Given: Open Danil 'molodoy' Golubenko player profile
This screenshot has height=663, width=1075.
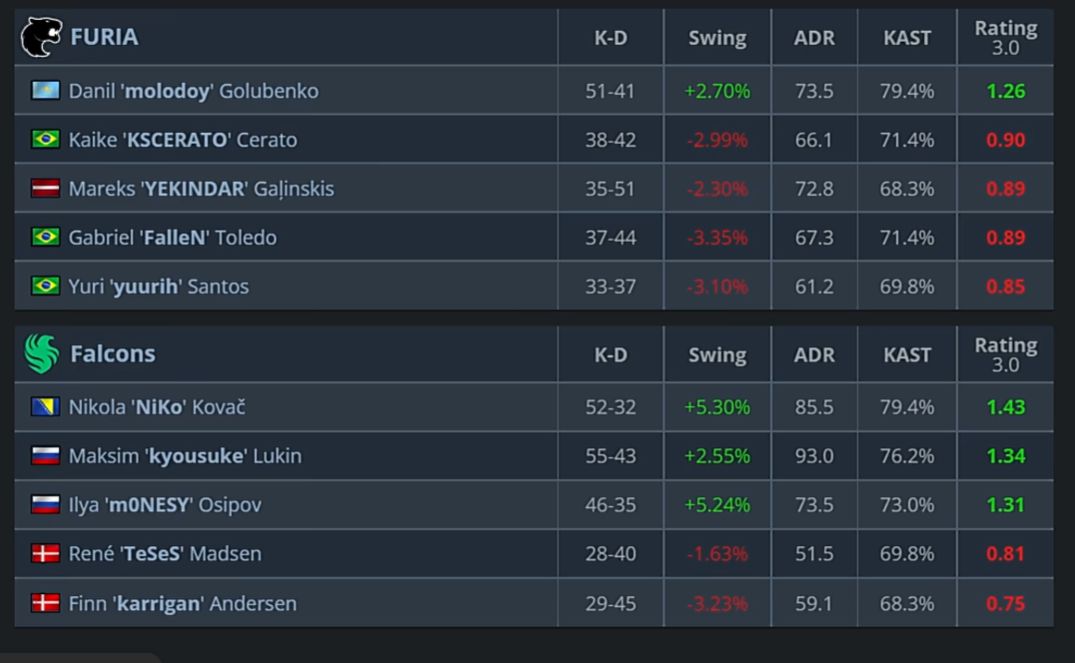Looking at the screenshot, I should pyautogui.click(x=193, y=91).
